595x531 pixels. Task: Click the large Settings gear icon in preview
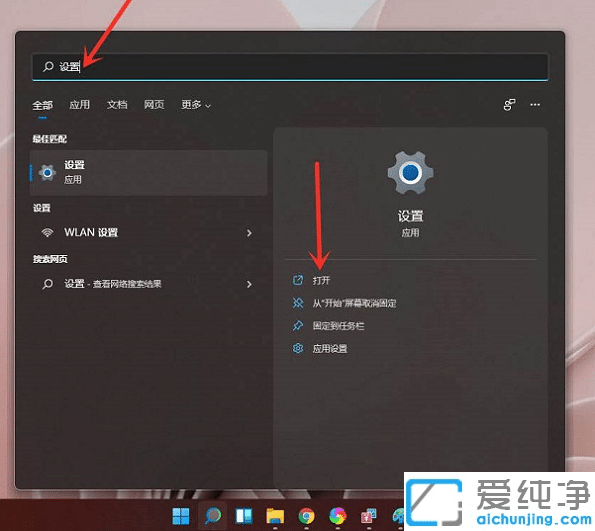pos(410,173)
